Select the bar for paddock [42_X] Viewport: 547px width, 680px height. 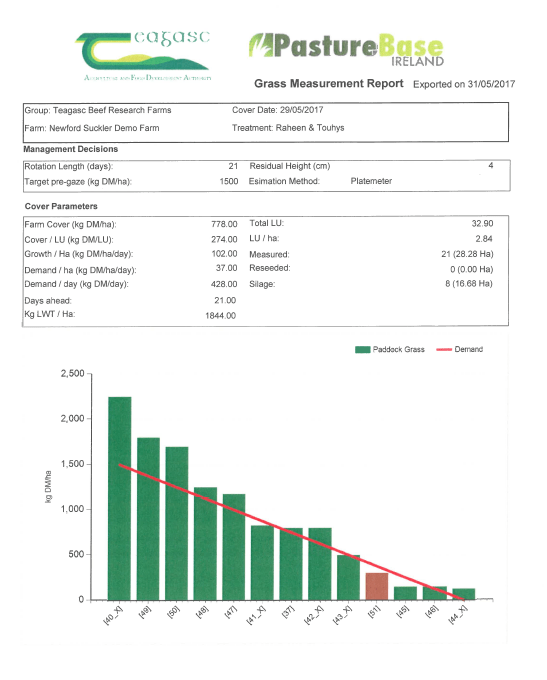click(320, 564)
